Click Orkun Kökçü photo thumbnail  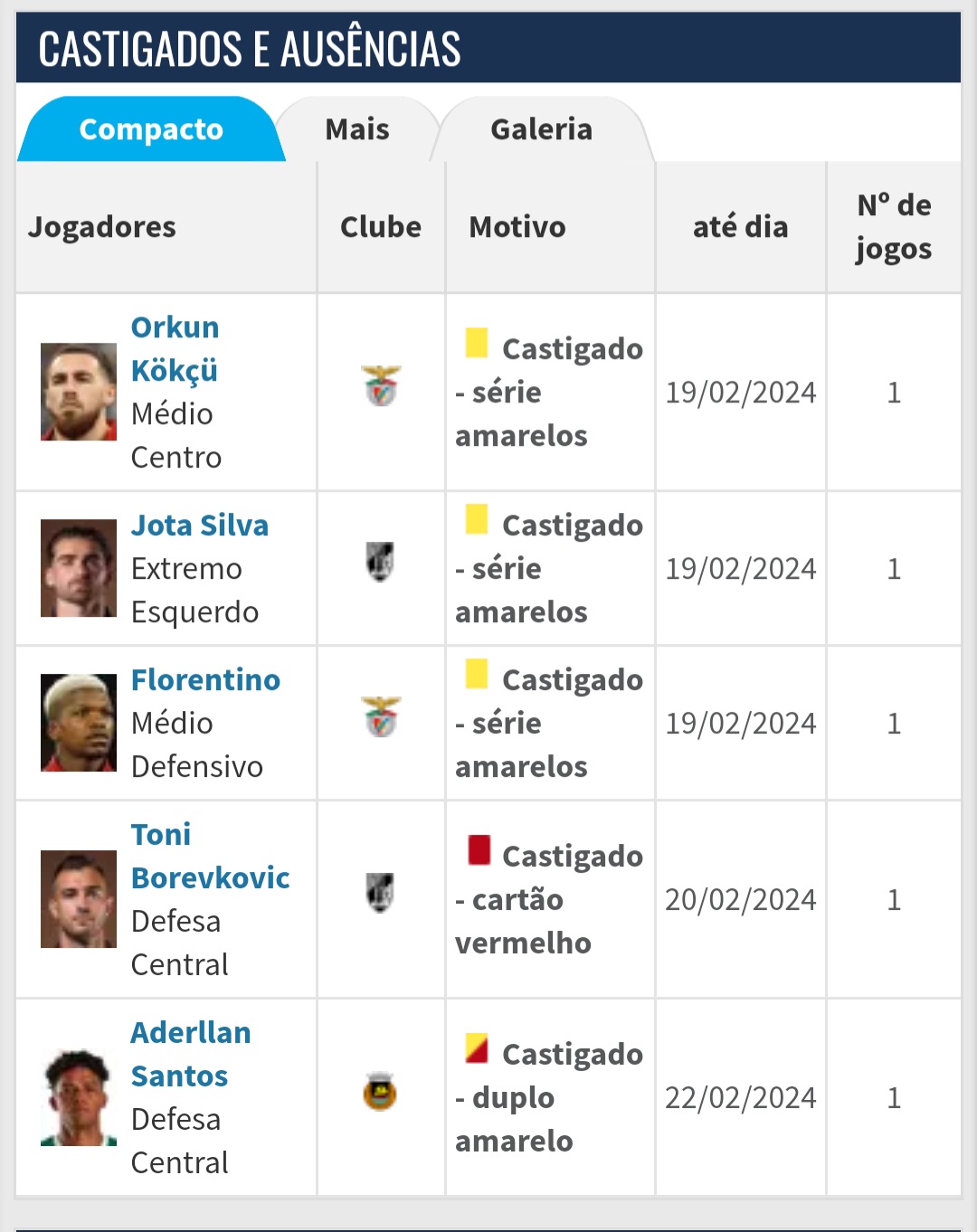[79, 392]
